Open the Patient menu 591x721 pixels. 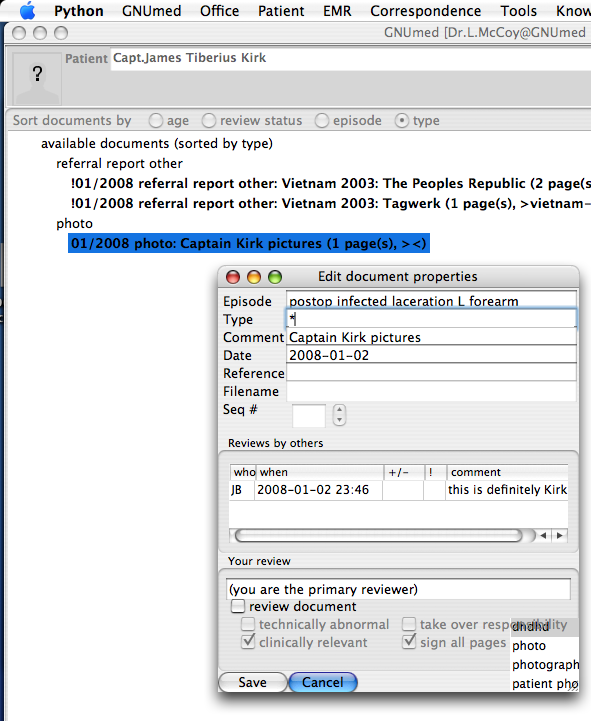pos(281,11)
